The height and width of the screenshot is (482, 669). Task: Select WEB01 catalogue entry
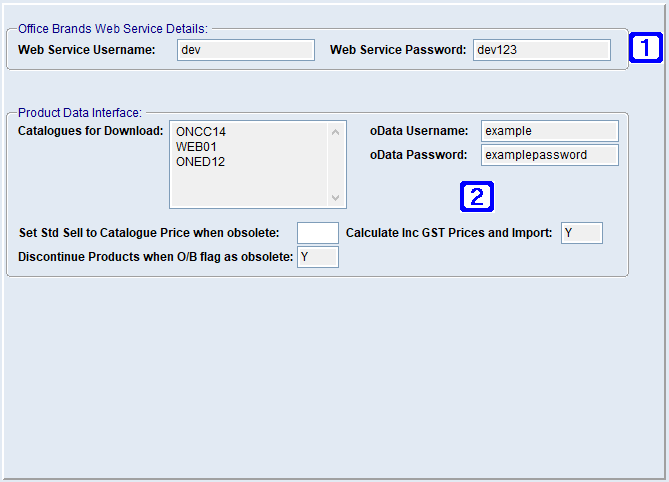pos(196,146)
